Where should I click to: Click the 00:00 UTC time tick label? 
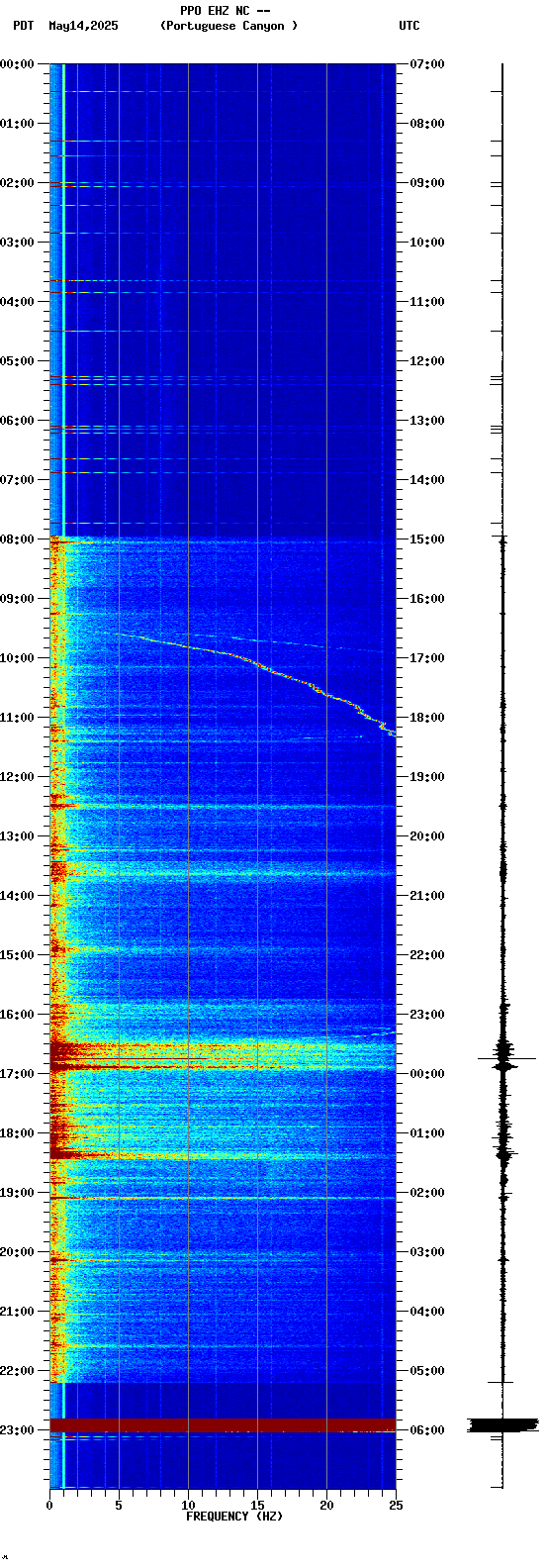click(426, 1074)
